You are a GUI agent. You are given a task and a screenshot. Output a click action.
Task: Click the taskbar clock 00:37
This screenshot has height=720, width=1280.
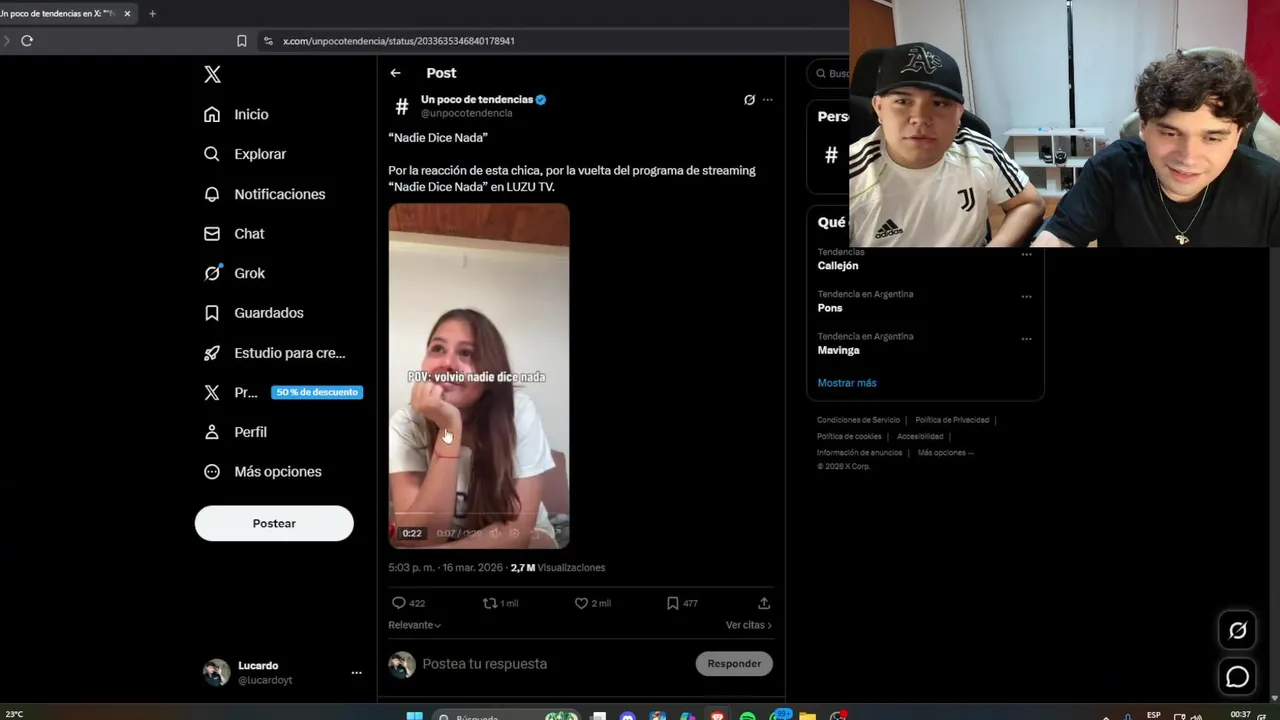(x=1241, y=715)
